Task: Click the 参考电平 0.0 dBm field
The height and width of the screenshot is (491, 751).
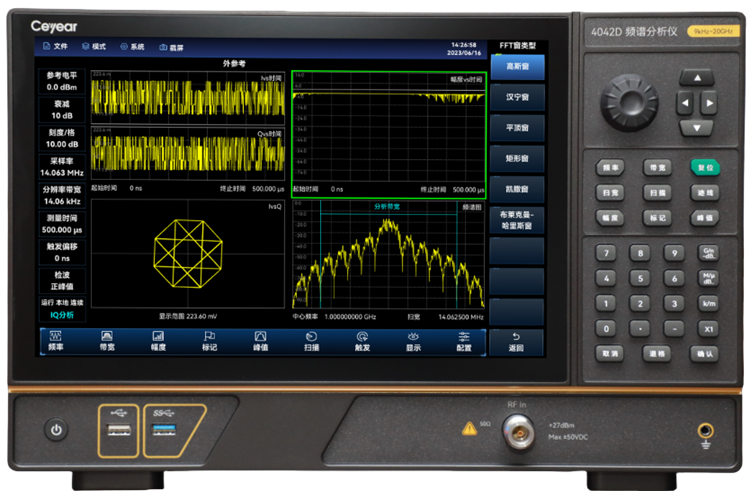Action: click(x=62, y=81)
